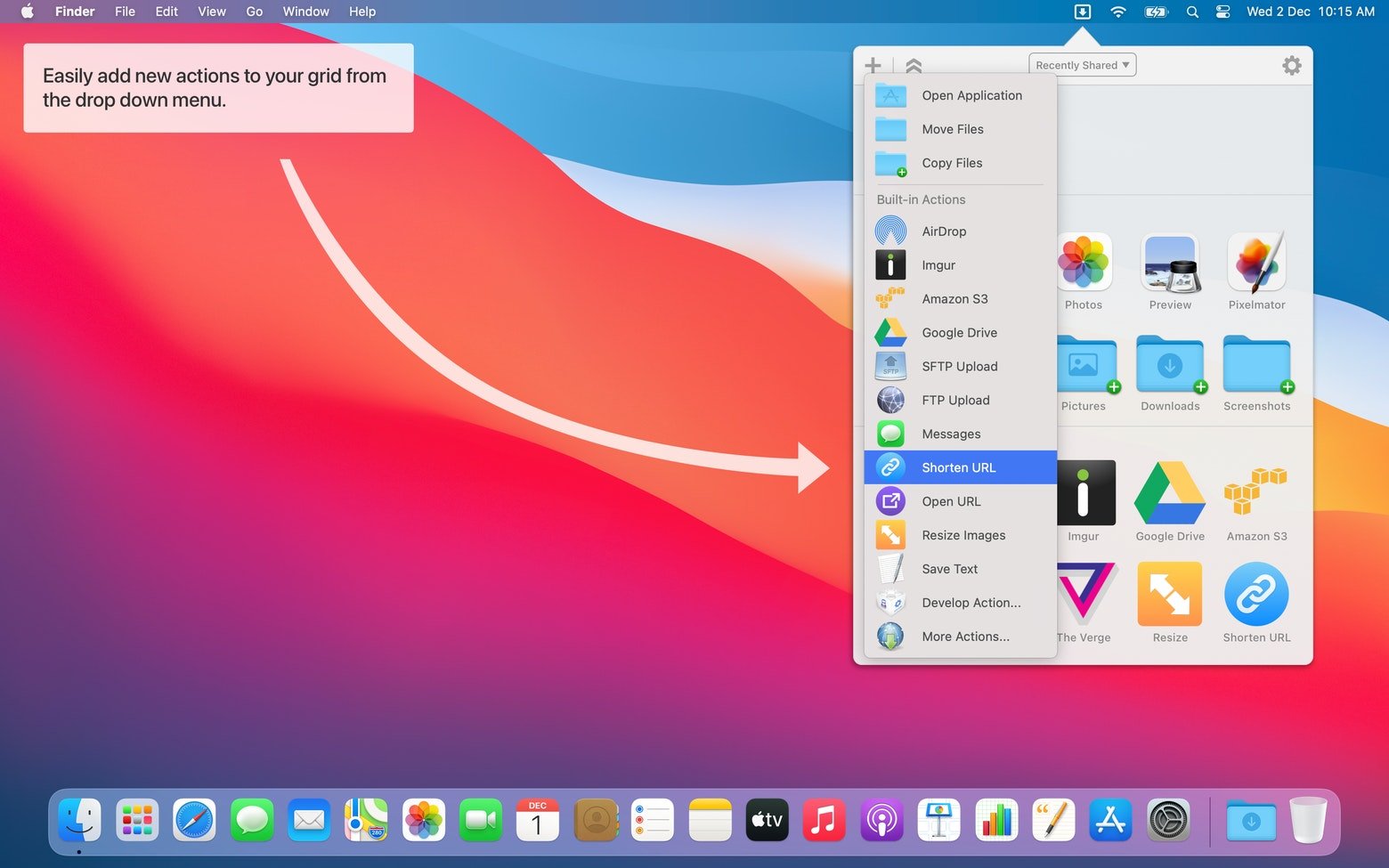The image size is (1389, 868).
Task: Click the Dropzone menu bar icon
Action: (x=1082, y=12)
